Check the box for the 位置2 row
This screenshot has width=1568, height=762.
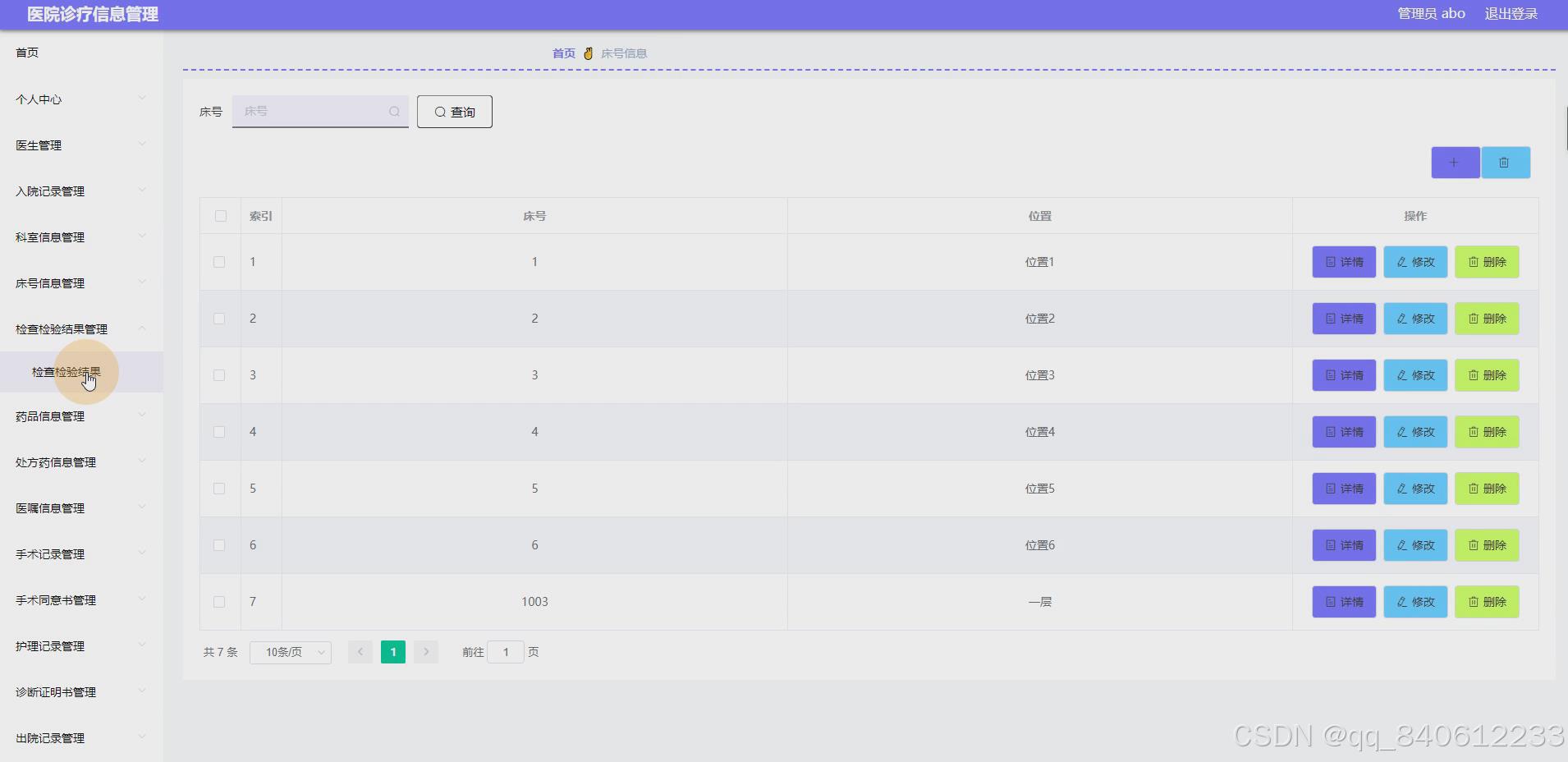pyautogui.click(x=219, y=319)
